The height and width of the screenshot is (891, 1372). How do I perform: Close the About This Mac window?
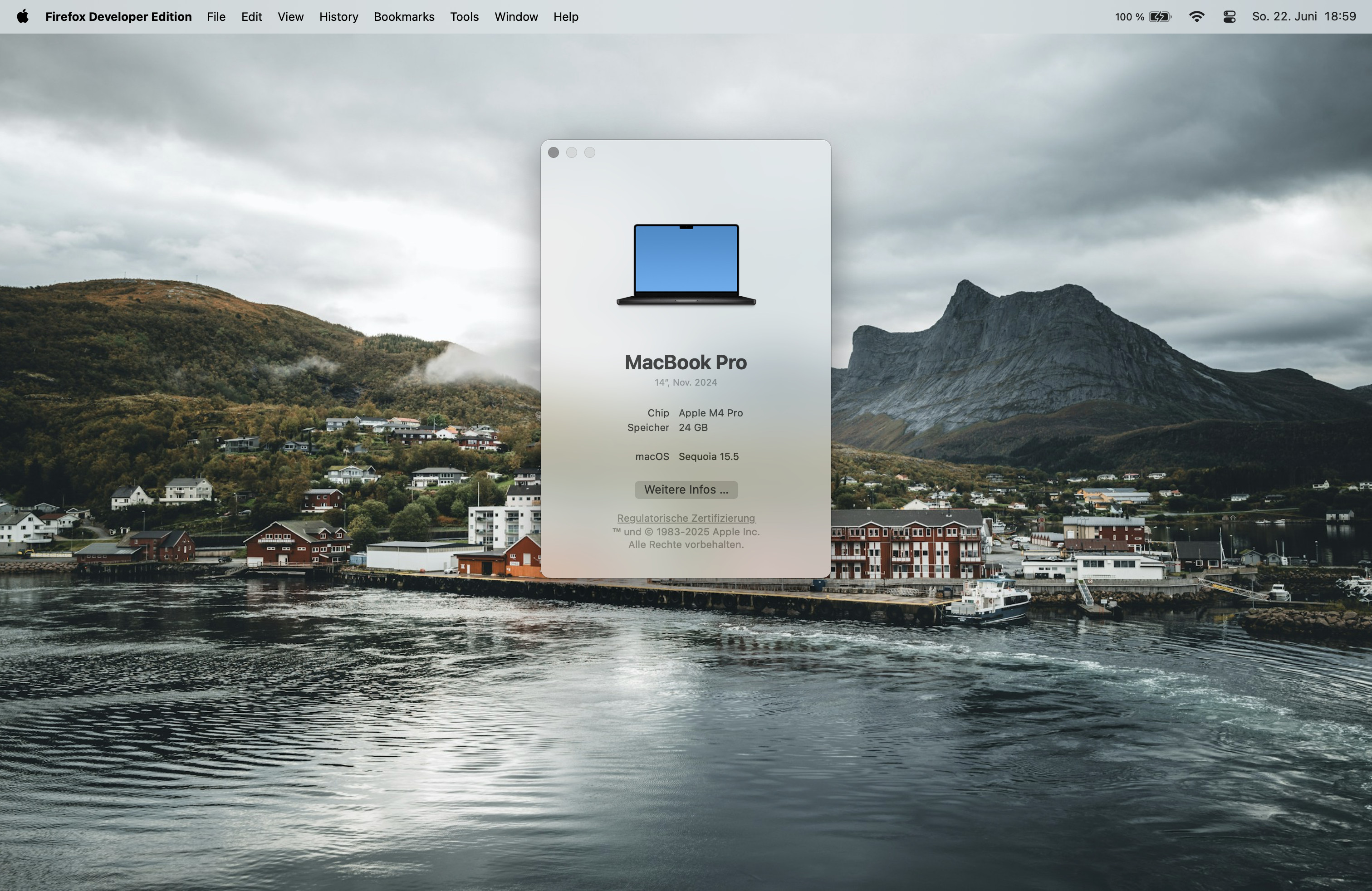point(554,152)
